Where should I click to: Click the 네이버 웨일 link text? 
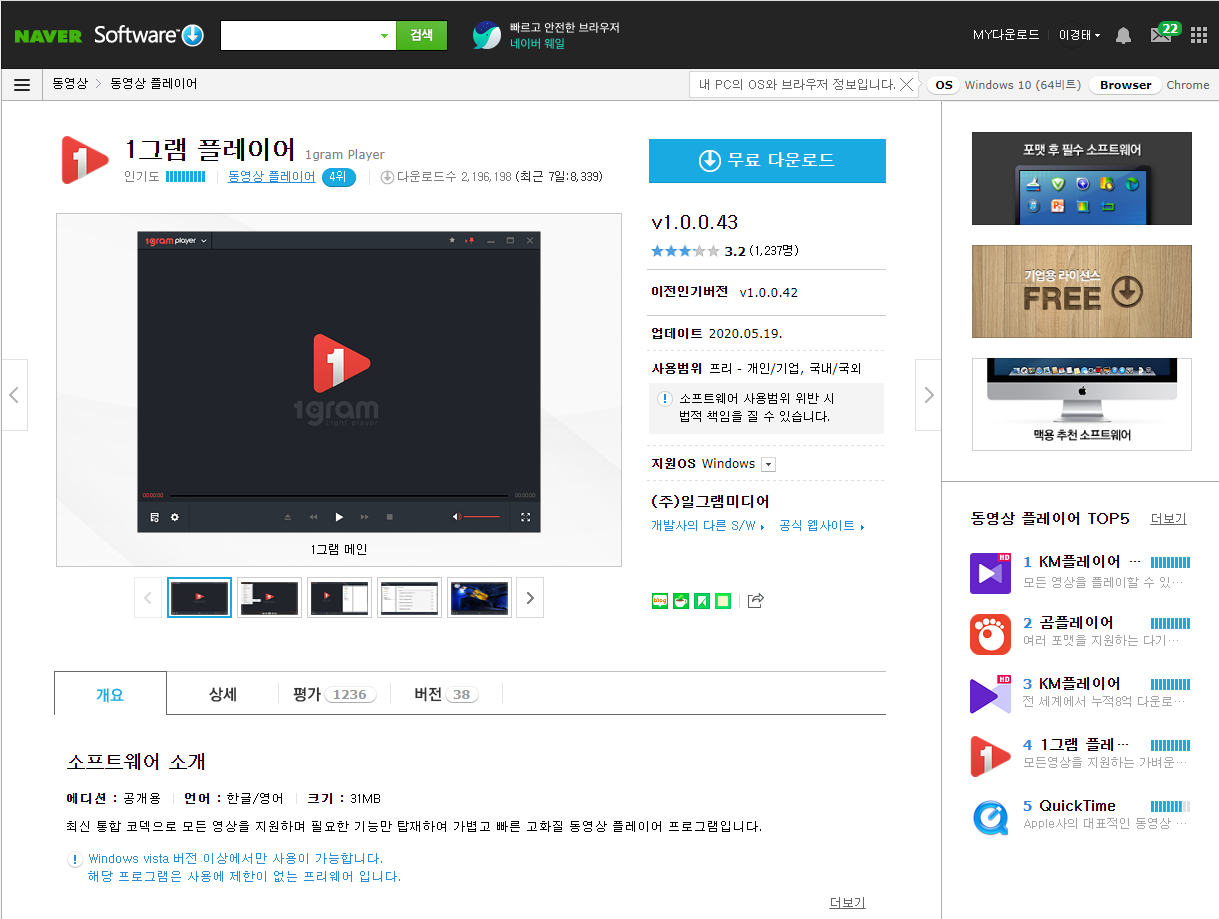(x=537, y=44)
